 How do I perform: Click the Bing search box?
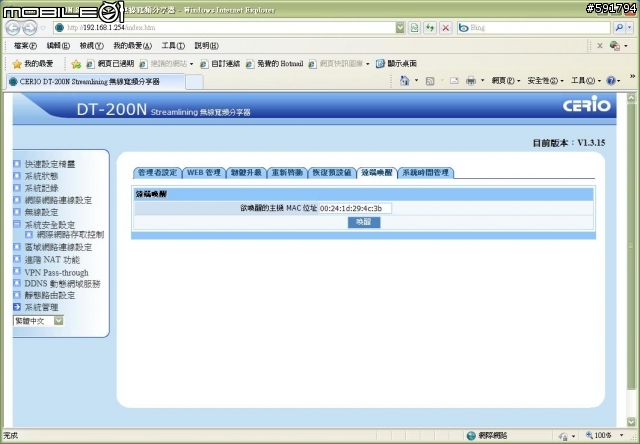click(x=534, y=28)
